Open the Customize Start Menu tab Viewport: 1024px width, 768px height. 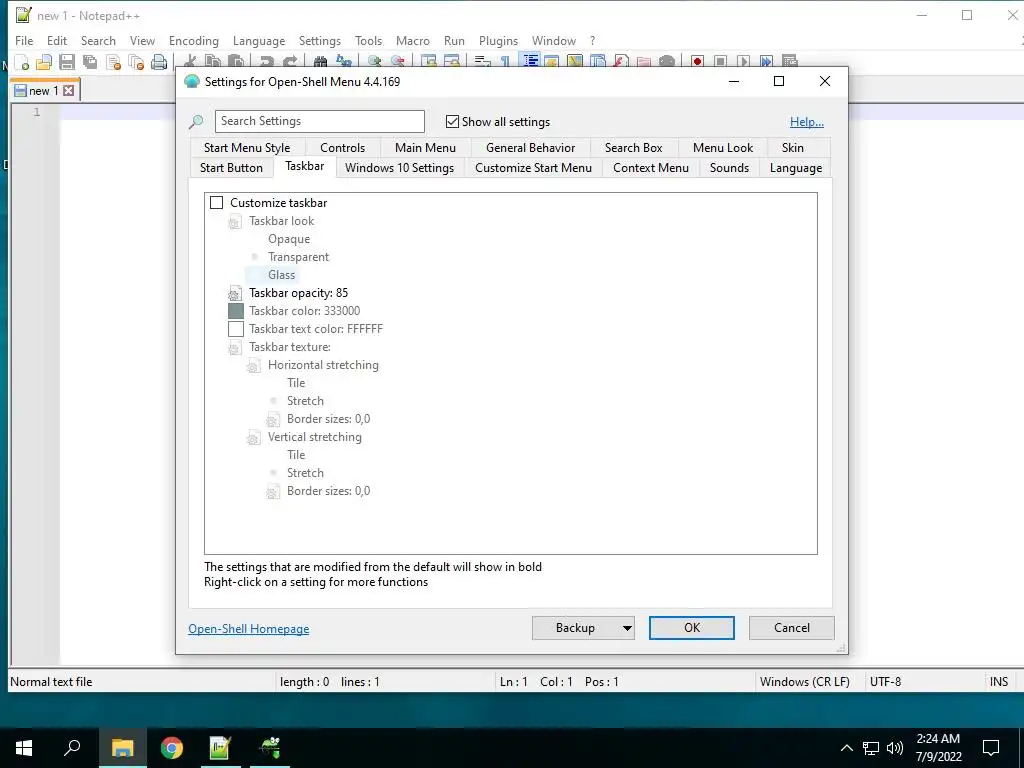pyautogui.click(x=534, y=168)
